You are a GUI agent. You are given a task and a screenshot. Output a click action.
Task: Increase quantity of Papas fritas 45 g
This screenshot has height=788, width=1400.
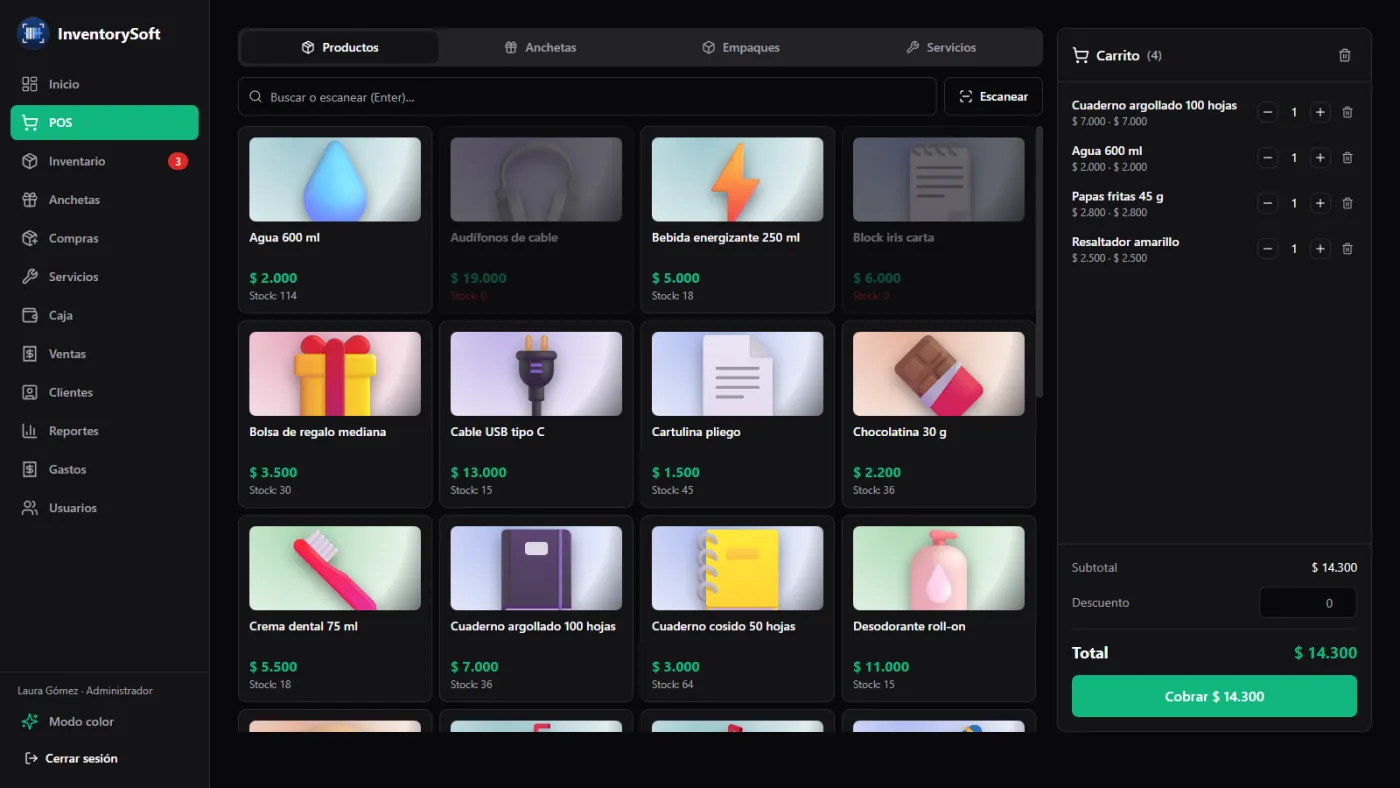tap(1320, 203)
